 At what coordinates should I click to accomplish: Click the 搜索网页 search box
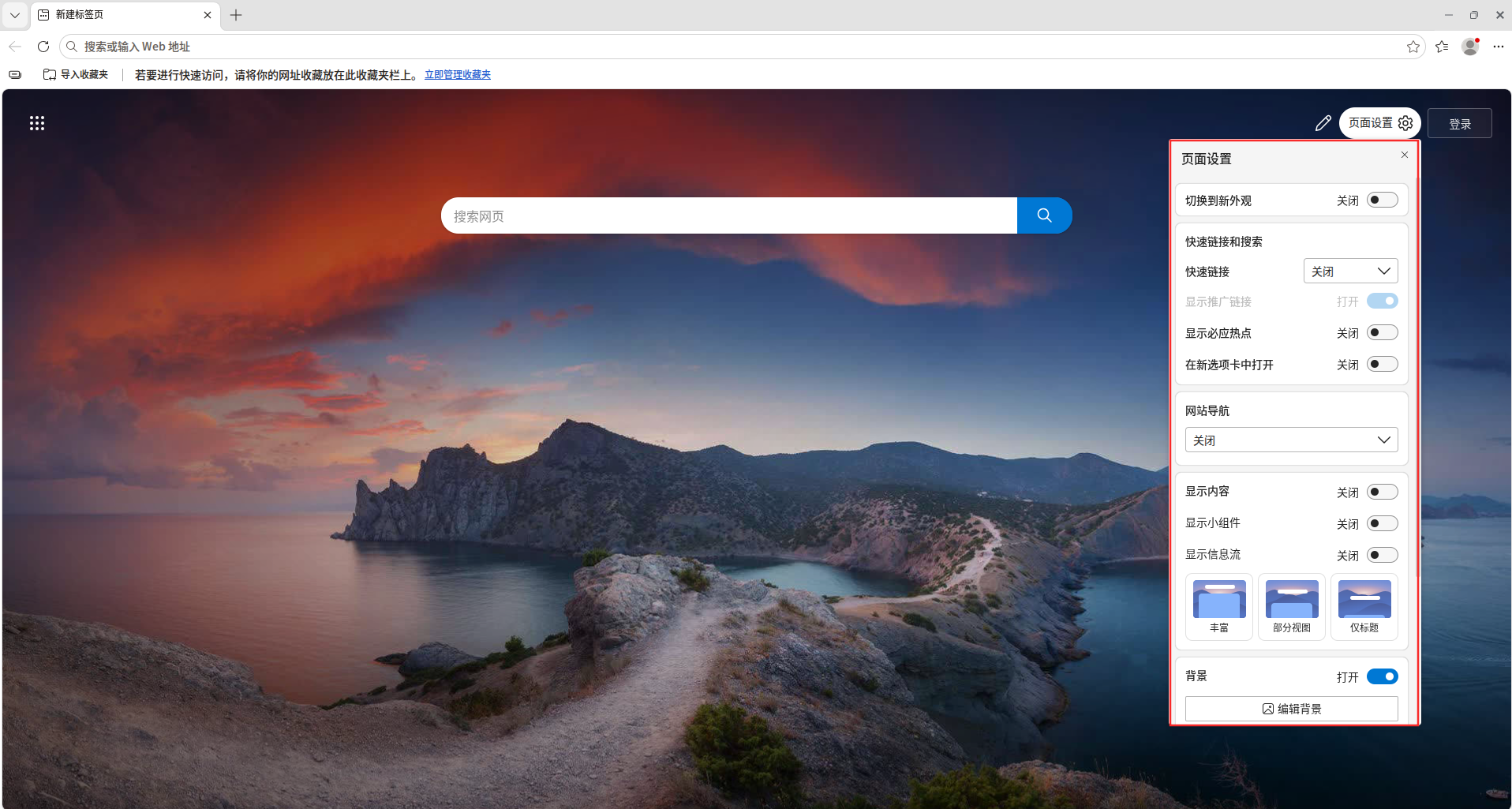pyautogui.click(x=728, y=215)
